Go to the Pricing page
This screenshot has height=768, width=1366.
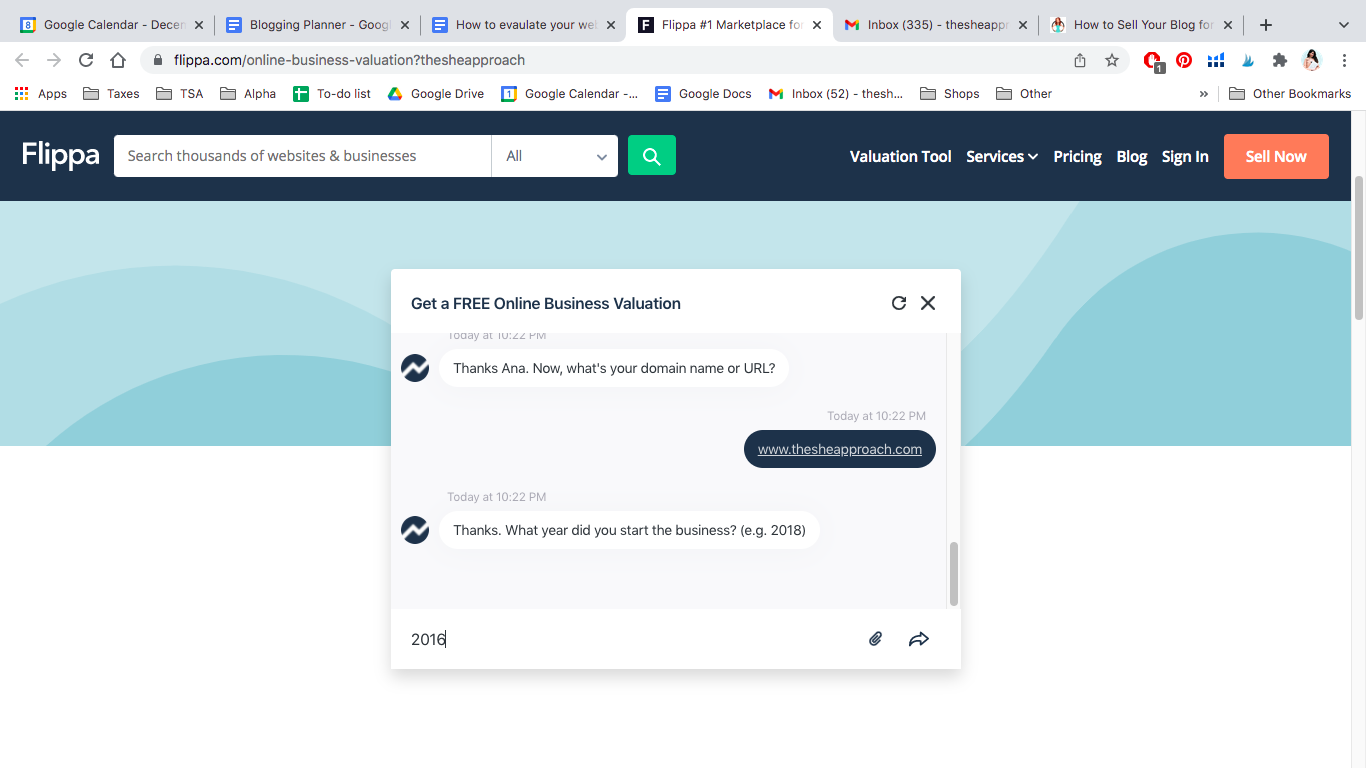(x=1077, y=156)
